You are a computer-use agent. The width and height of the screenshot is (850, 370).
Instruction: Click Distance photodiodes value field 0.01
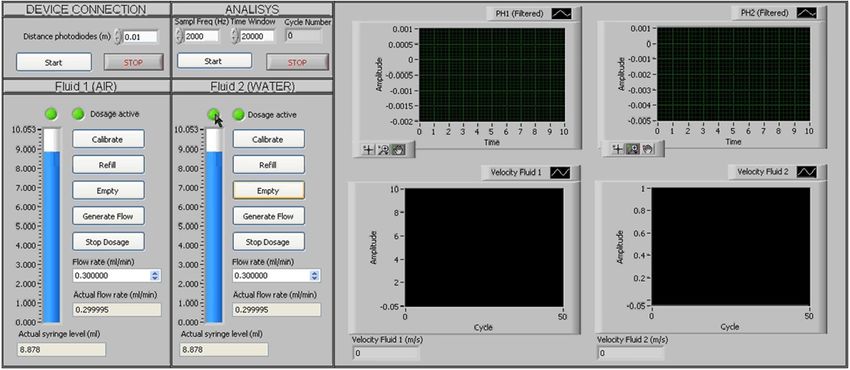140,37
